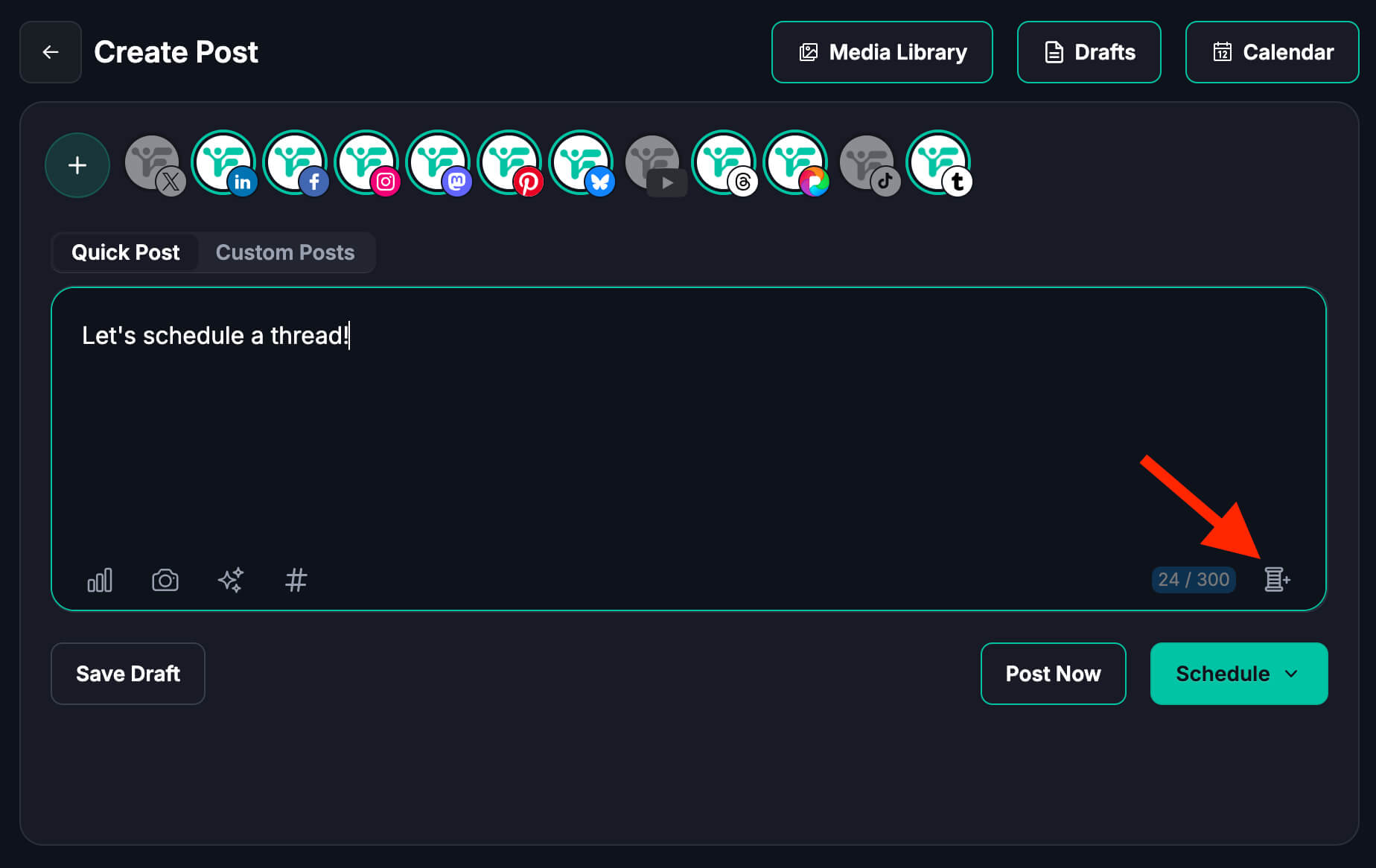The height and width of the screenshot is (868, 1376).
Task: Click the Post Now button
Action: point(1053,674)
